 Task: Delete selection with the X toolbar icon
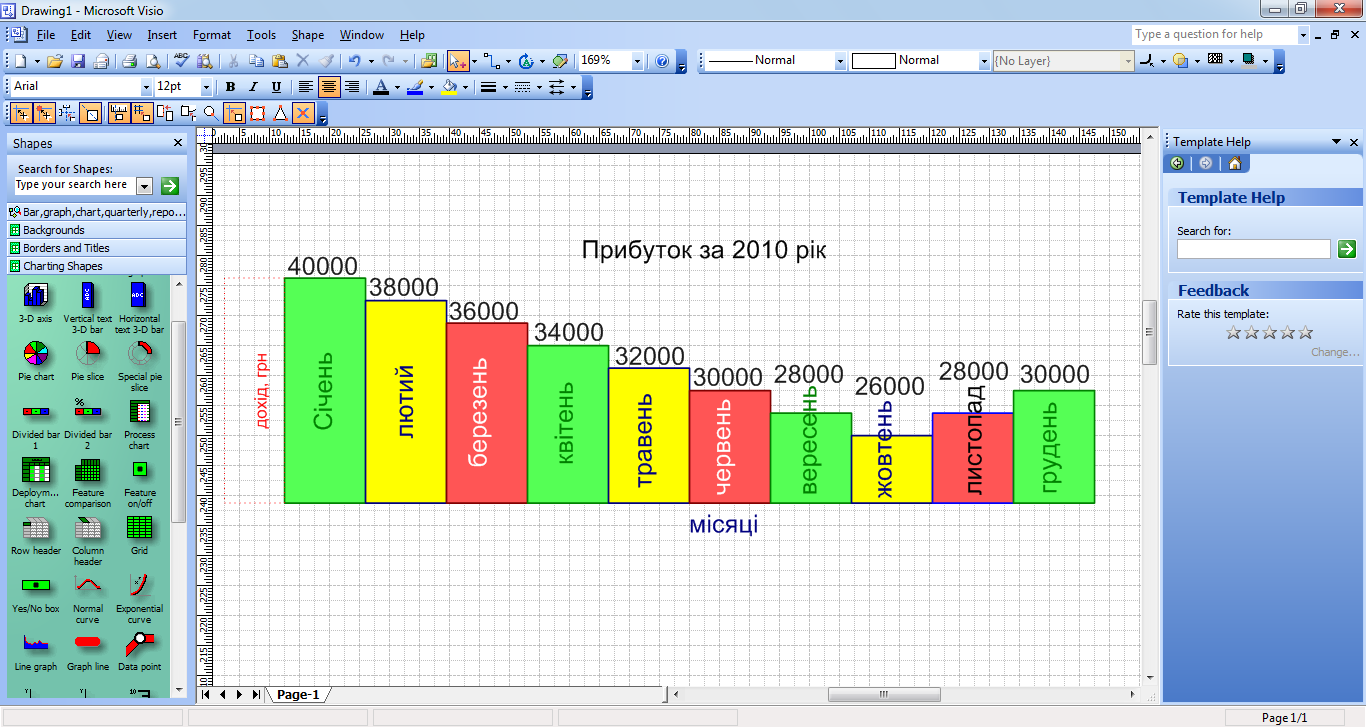303,61
